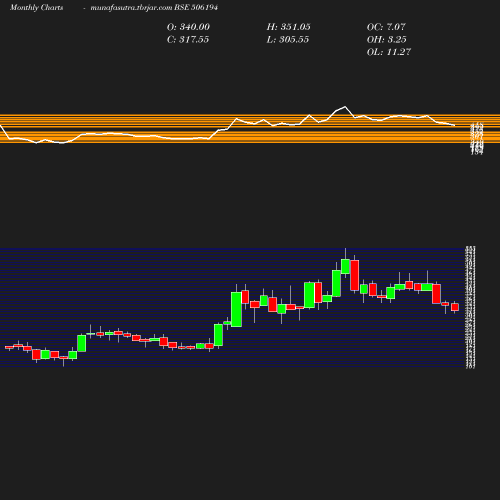The width and height of the screenshot is (500, 500).
Task: Click the "Monthly Charts" title text
Action: pyautogui.click(x=36, y=7)
